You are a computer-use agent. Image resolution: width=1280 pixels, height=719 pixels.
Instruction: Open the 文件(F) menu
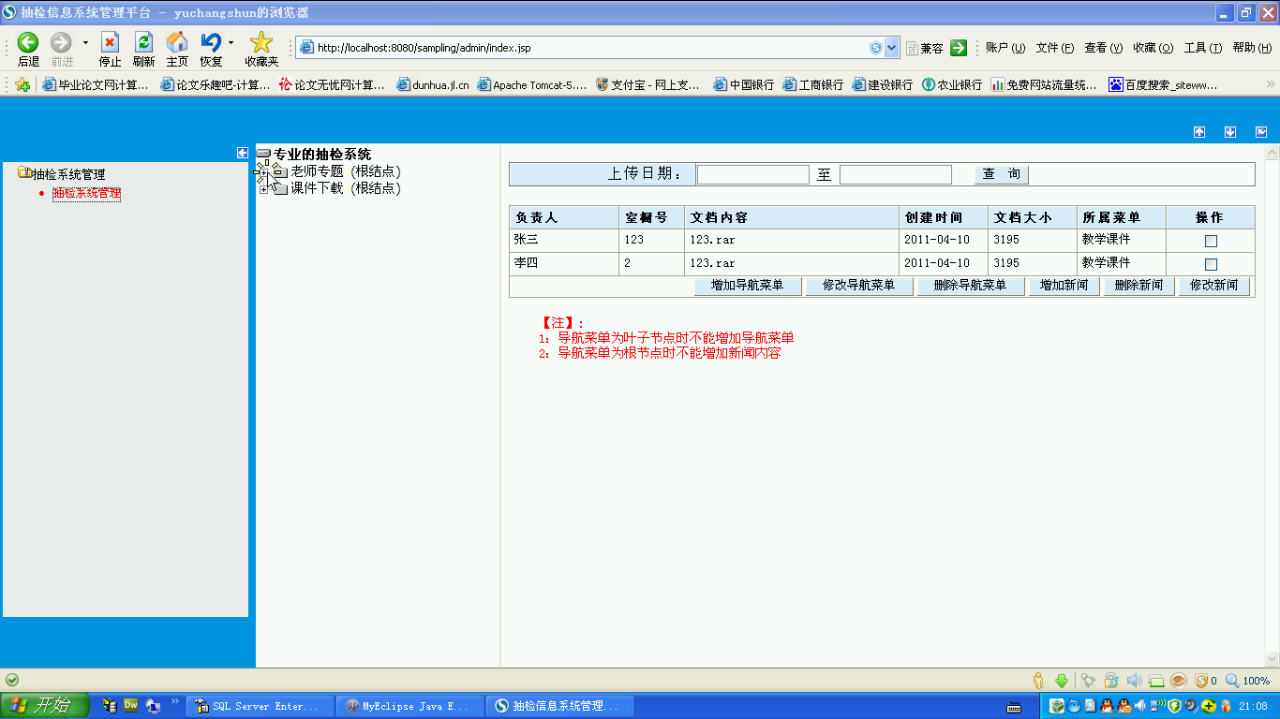point(1055,48)
